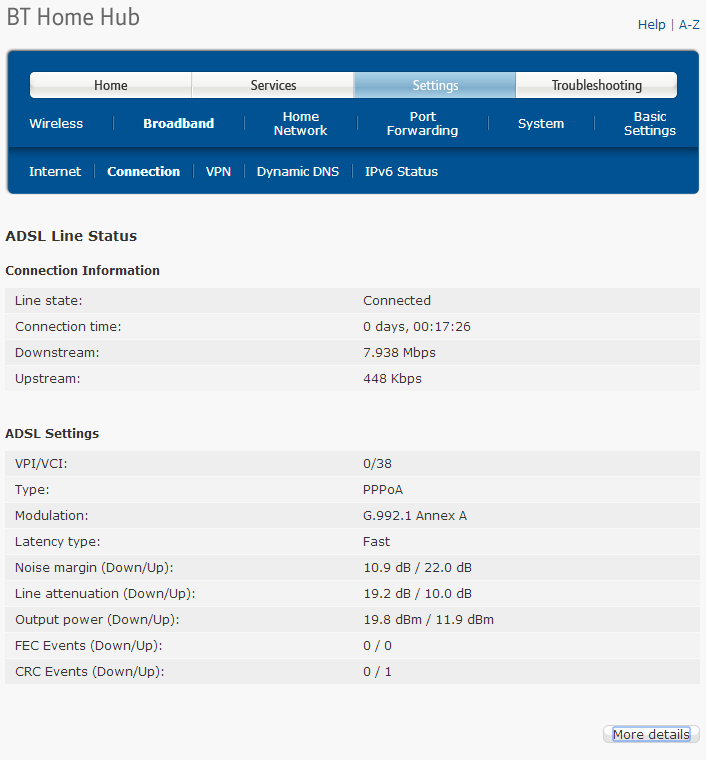Open Basic Settings
Image resolution: width=706 pixels, height=760 pixels.
[650, 124]
